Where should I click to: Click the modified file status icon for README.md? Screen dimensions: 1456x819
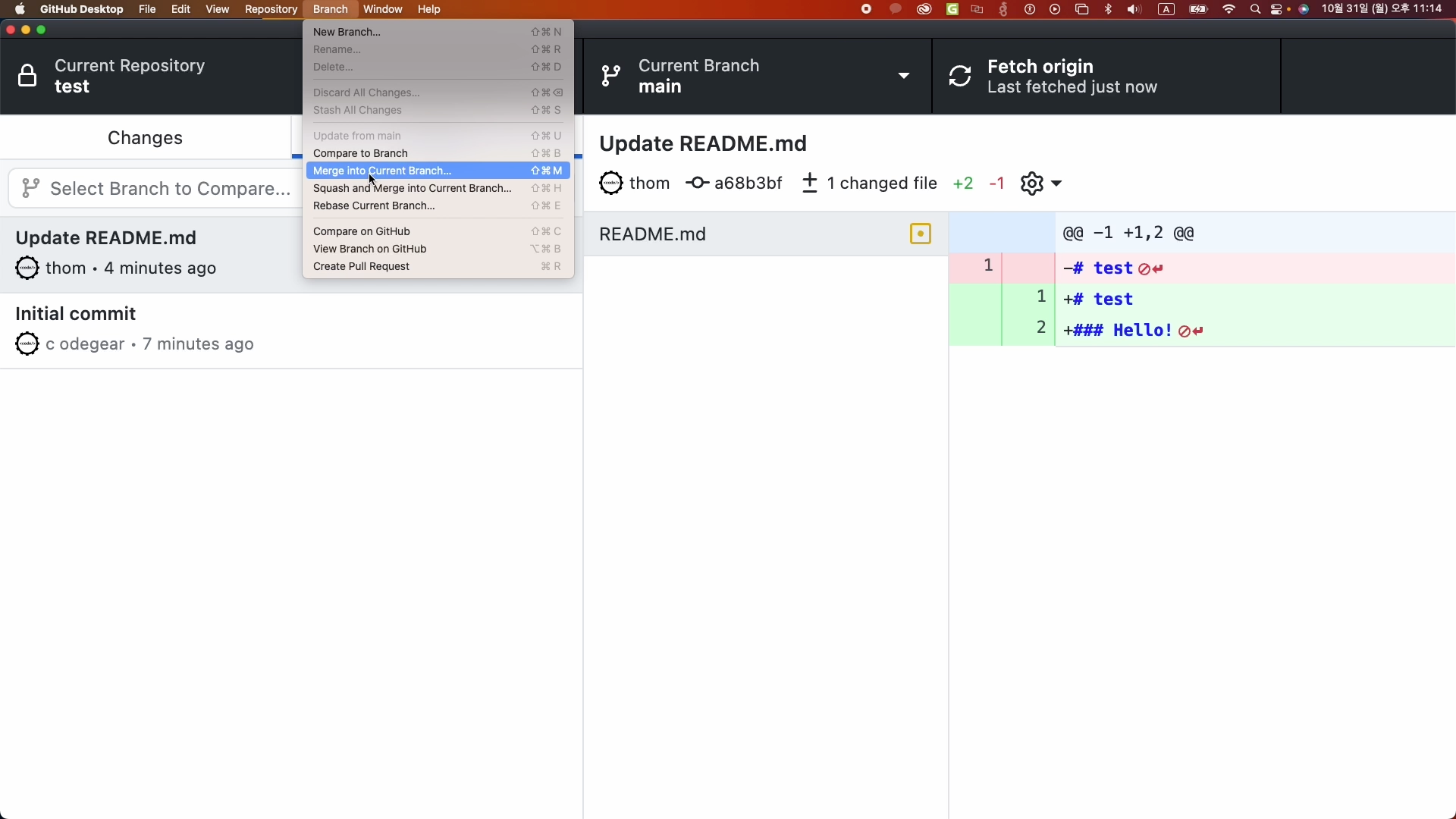point(920,234)
